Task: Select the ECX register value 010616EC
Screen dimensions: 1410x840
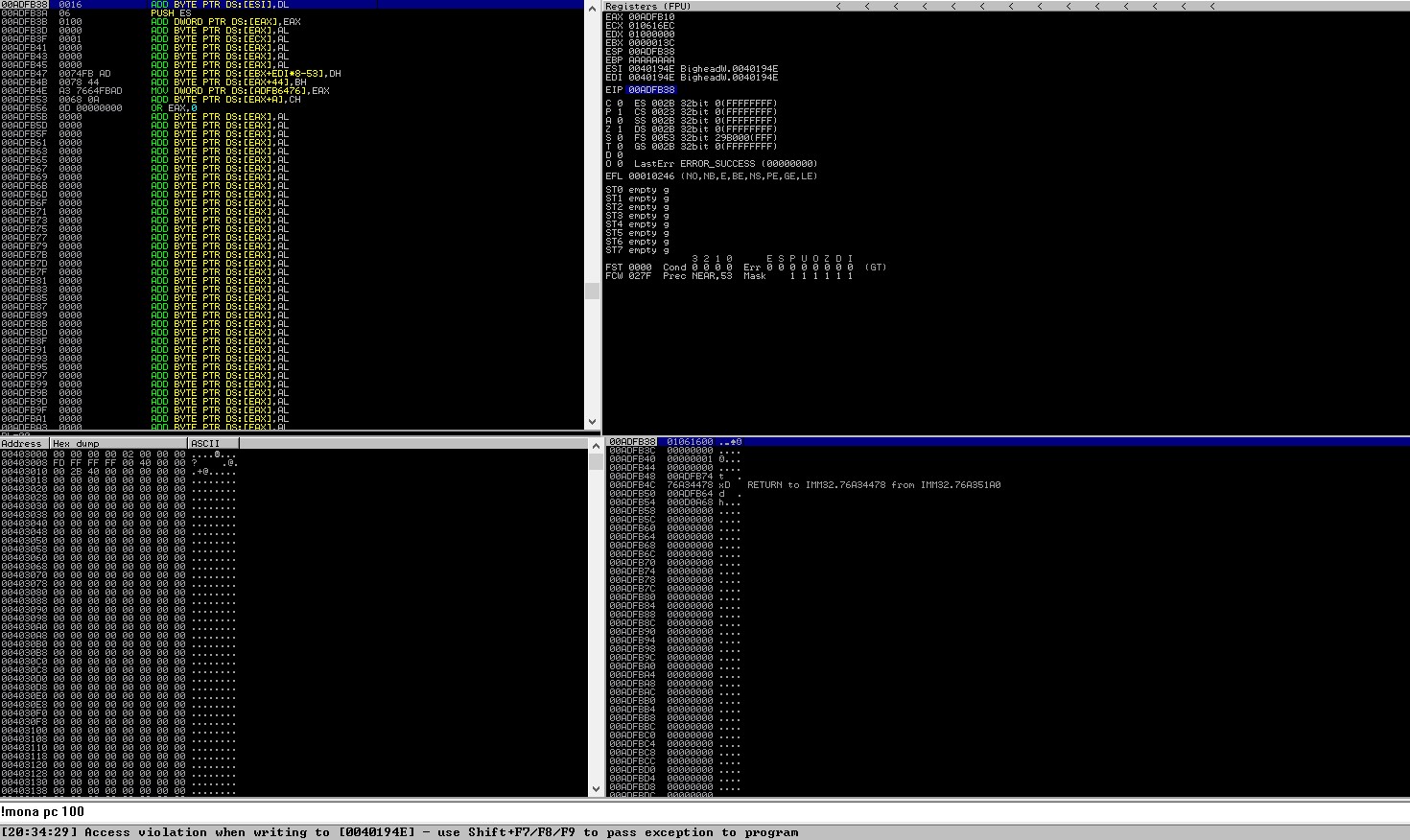Action: tap(651, 26)
